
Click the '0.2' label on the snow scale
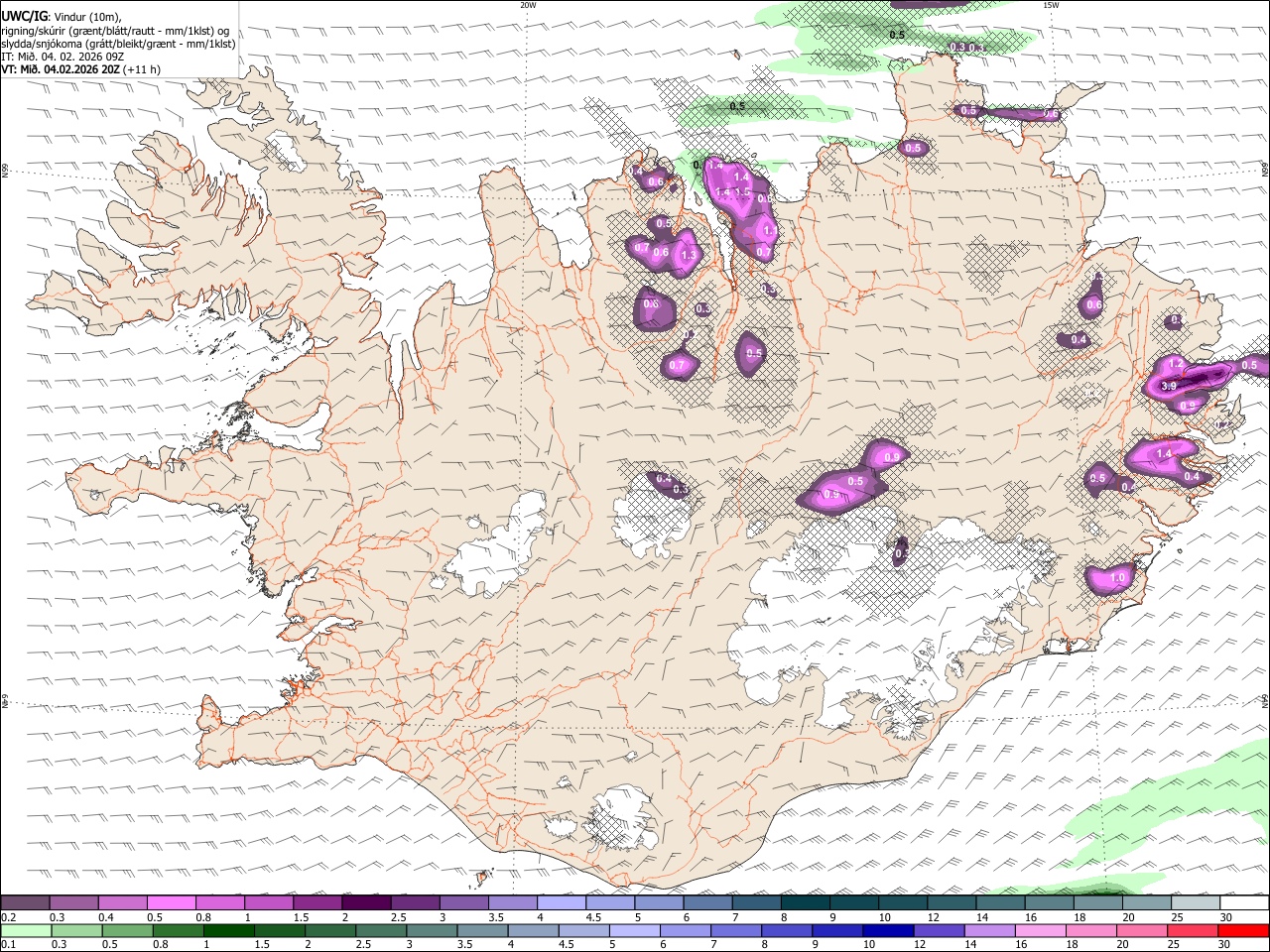[x=9, y=917]
